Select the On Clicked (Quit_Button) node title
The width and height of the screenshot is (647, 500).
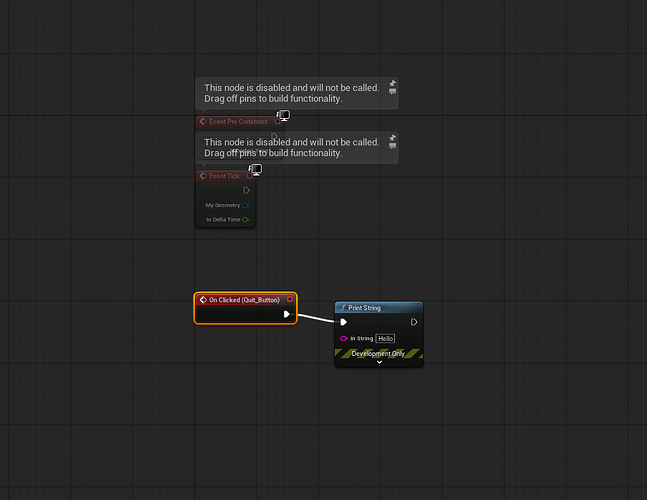(x=244, y=300)
